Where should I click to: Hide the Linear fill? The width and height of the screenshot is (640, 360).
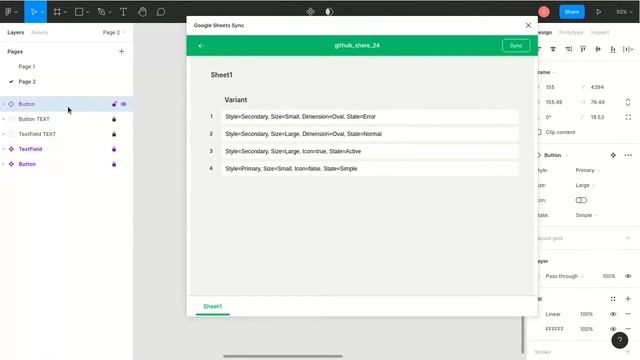pos(613,314)
